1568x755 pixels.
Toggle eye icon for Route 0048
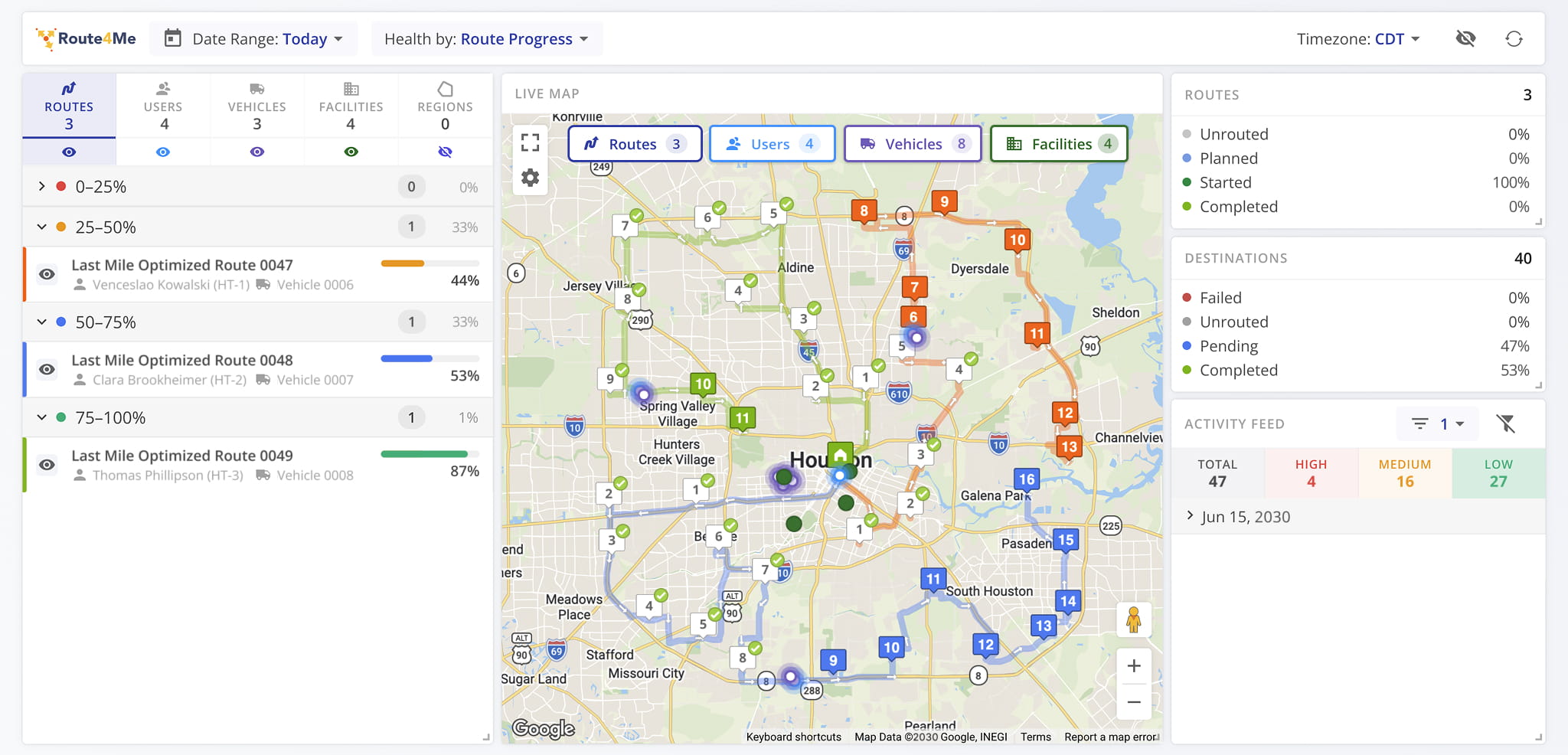pyautogui.click(x=47, y=369)
